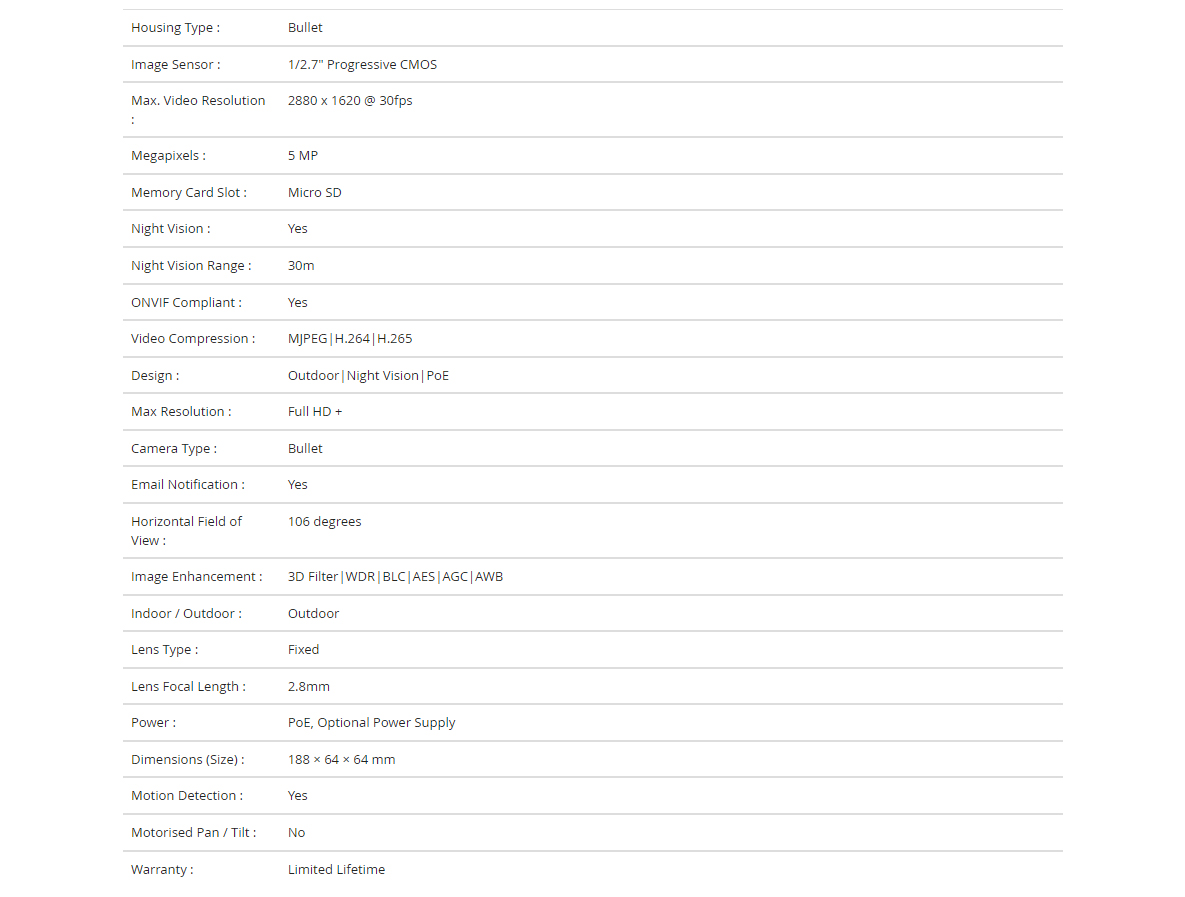Click the Outdoor|Night Vision|PoE design value
The width and height of the screenshot is (1185, 897).
coord(368,376)
